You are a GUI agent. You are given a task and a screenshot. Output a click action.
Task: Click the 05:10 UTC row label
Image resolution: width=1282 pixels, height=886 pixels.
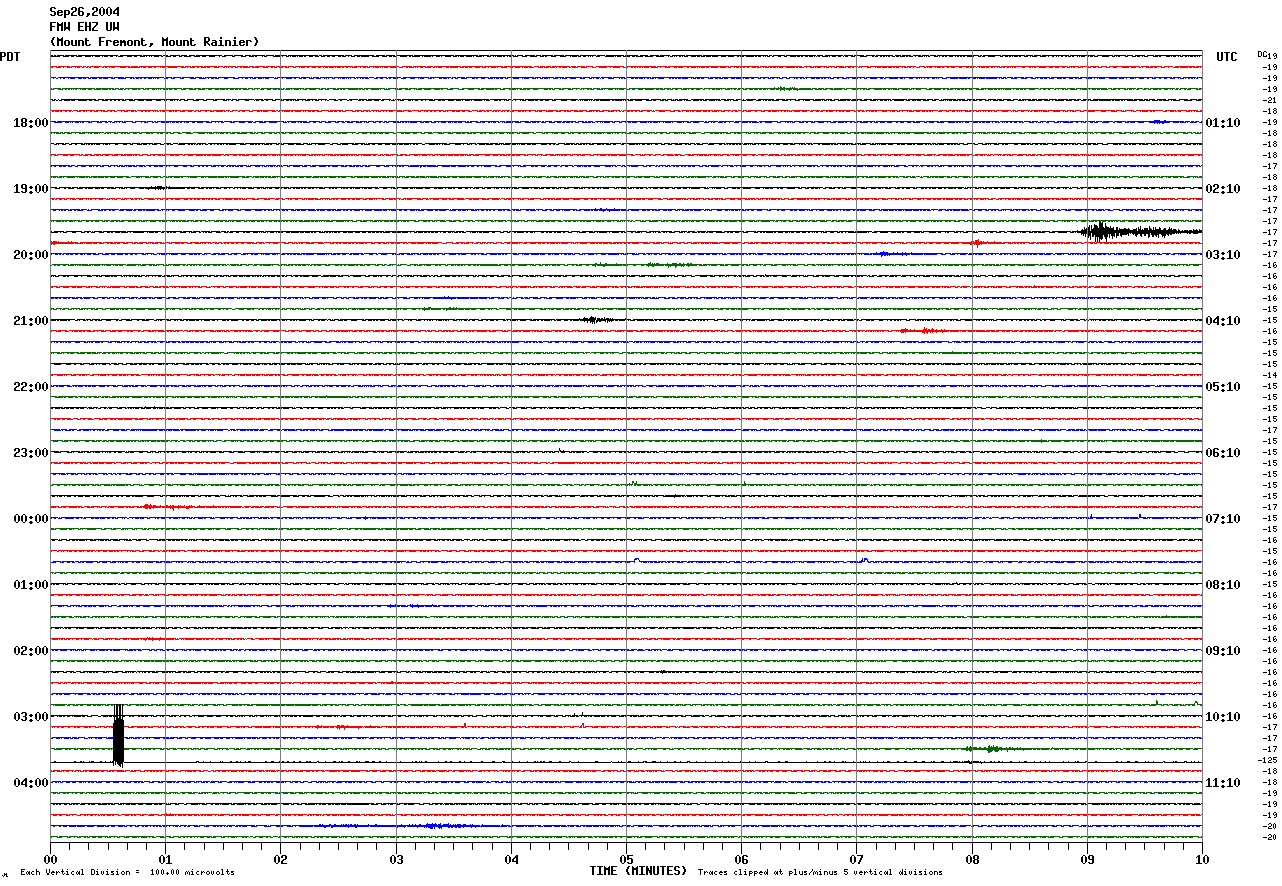tap(1223, 387)
